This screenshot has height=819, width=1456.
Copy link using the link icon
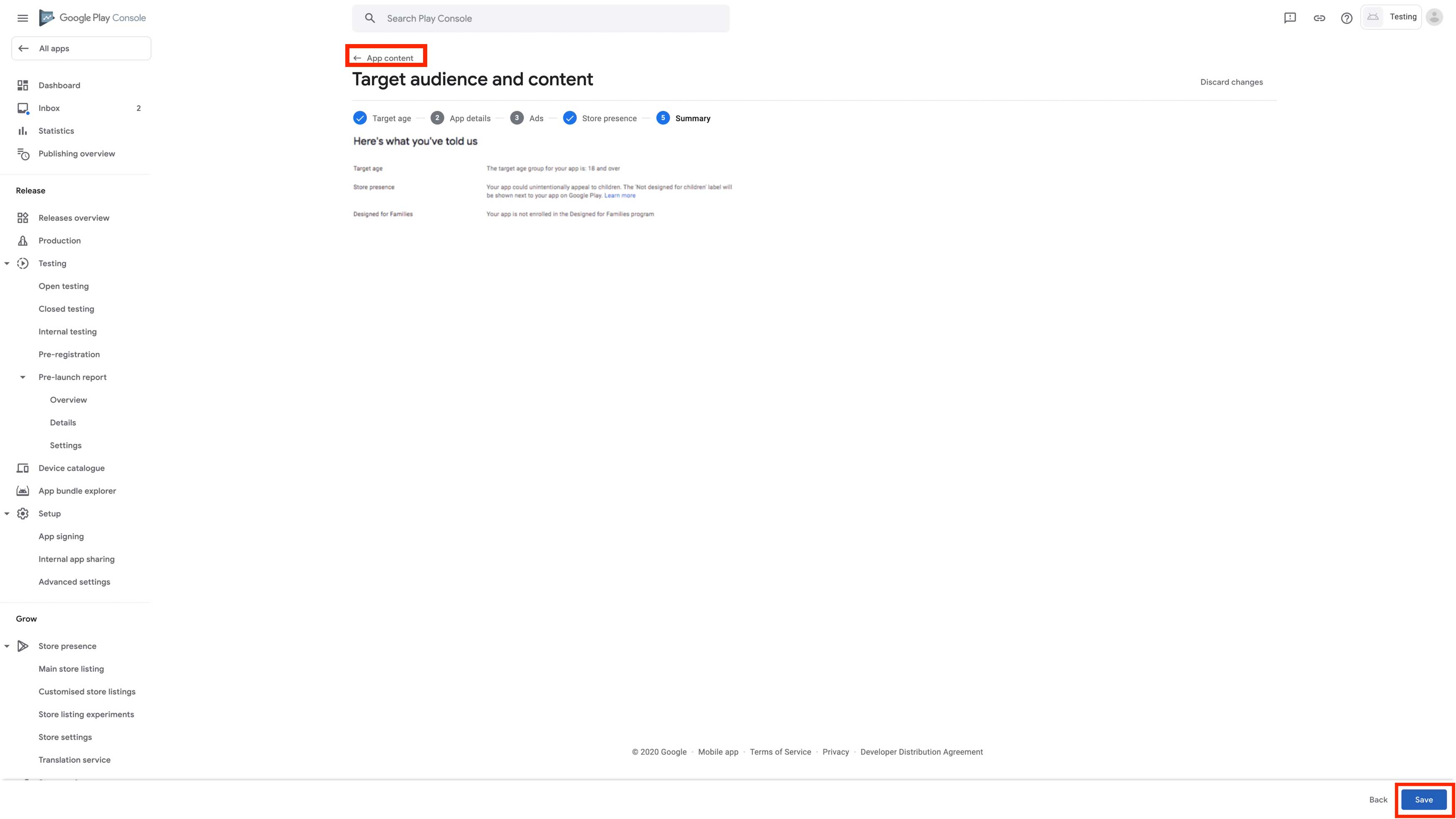[x=1319, y=18]
